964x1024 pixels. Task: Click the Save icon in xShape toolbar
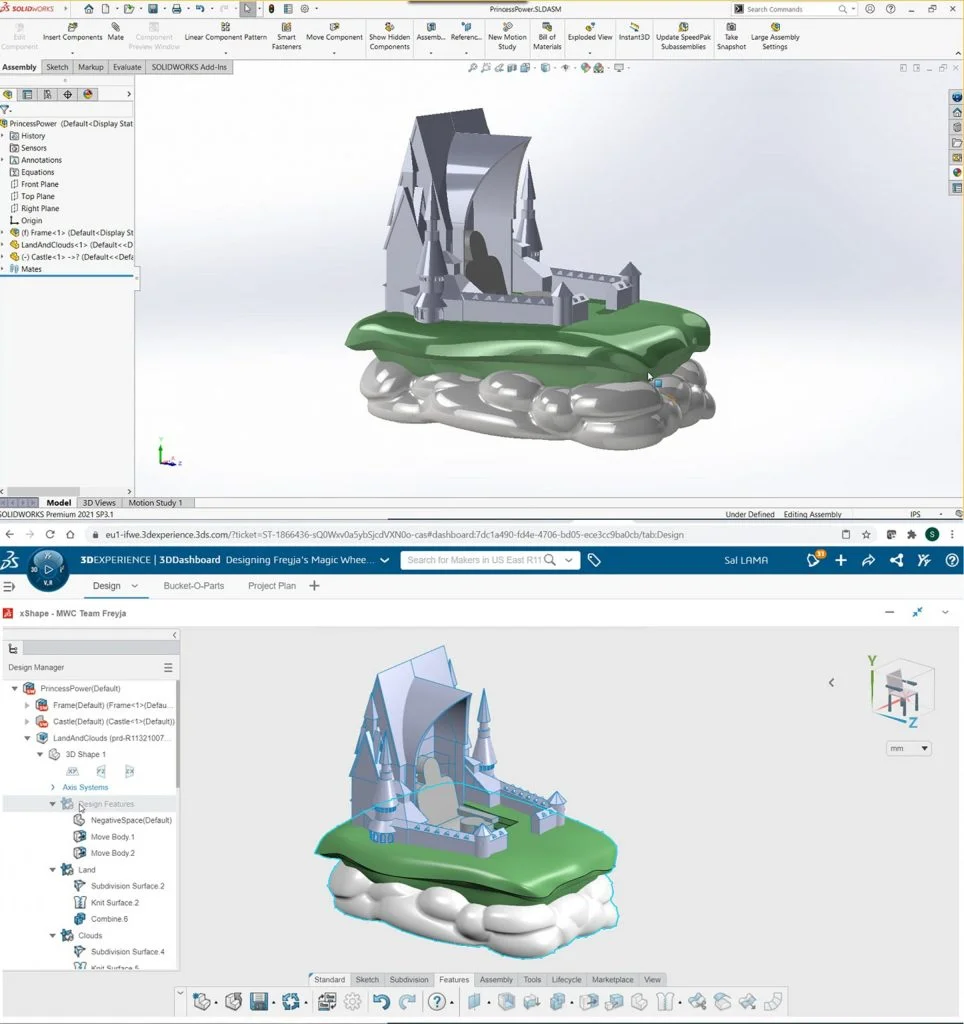point(259,1002)
